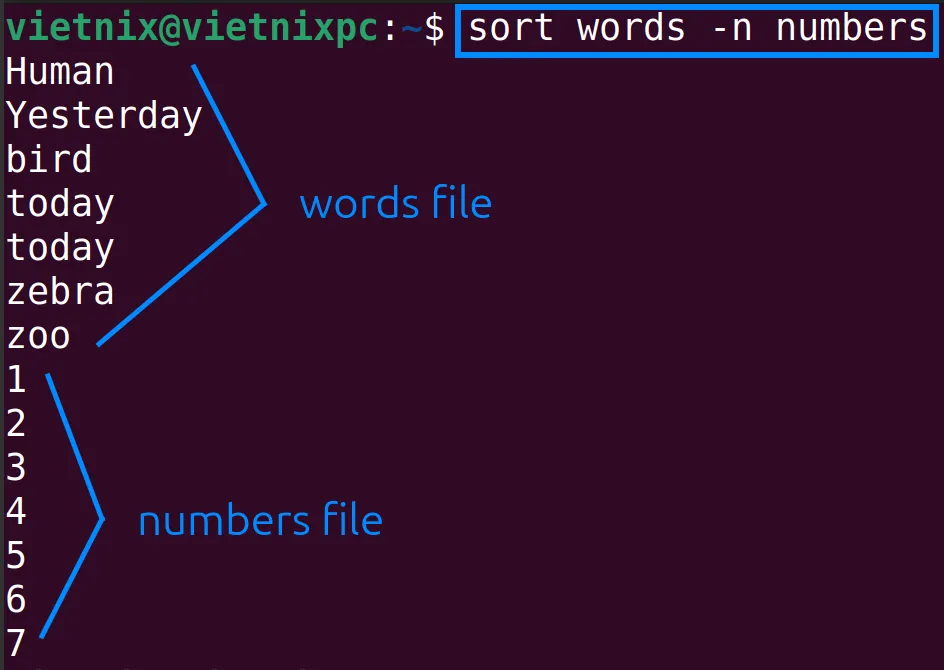Select the "zoo" output line
944x670 pixels.
(38, 337)
